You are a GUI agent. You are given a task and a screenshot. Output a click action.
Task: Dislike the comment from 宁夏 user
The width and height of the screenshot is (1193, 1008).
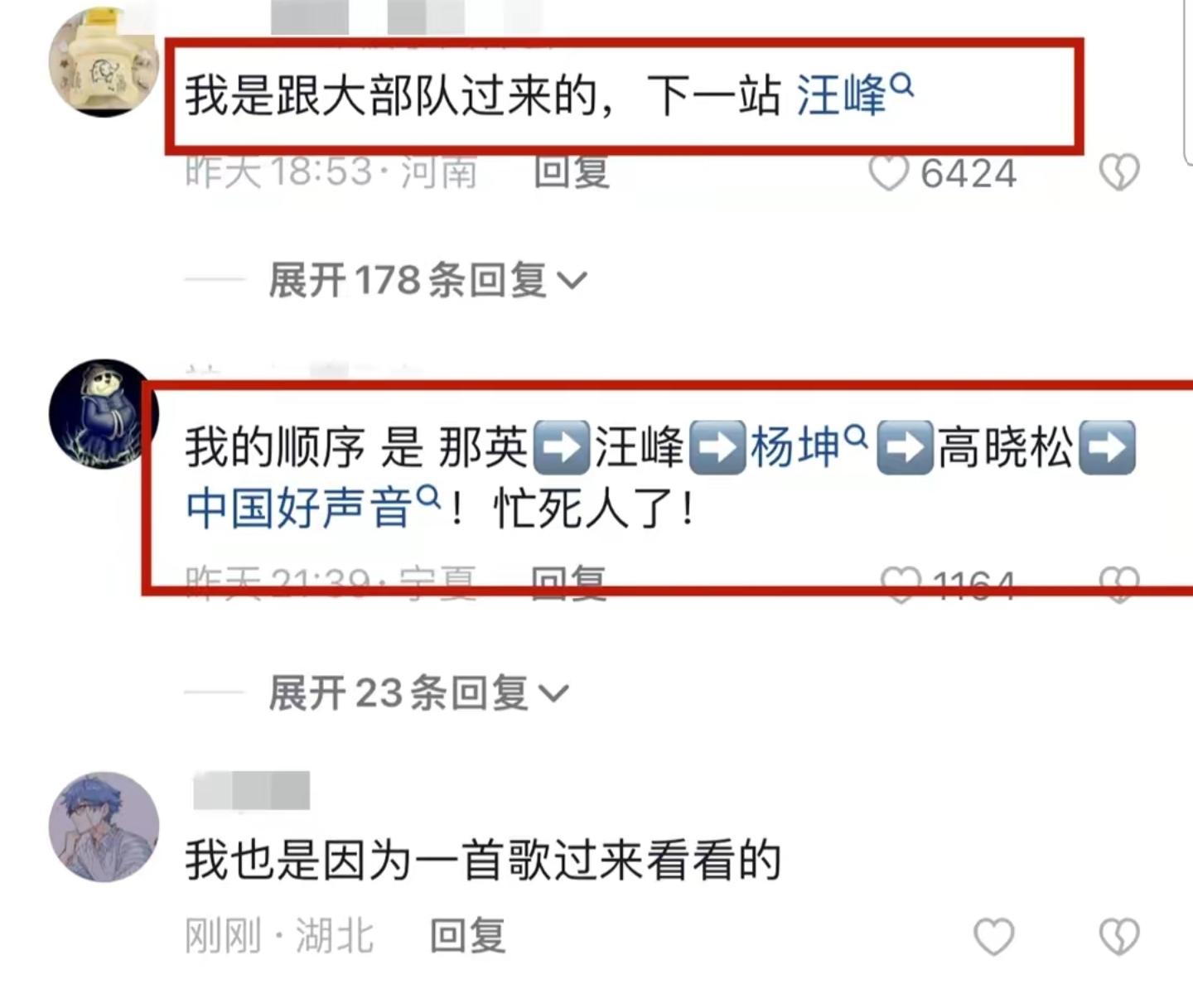point(1119,583)
